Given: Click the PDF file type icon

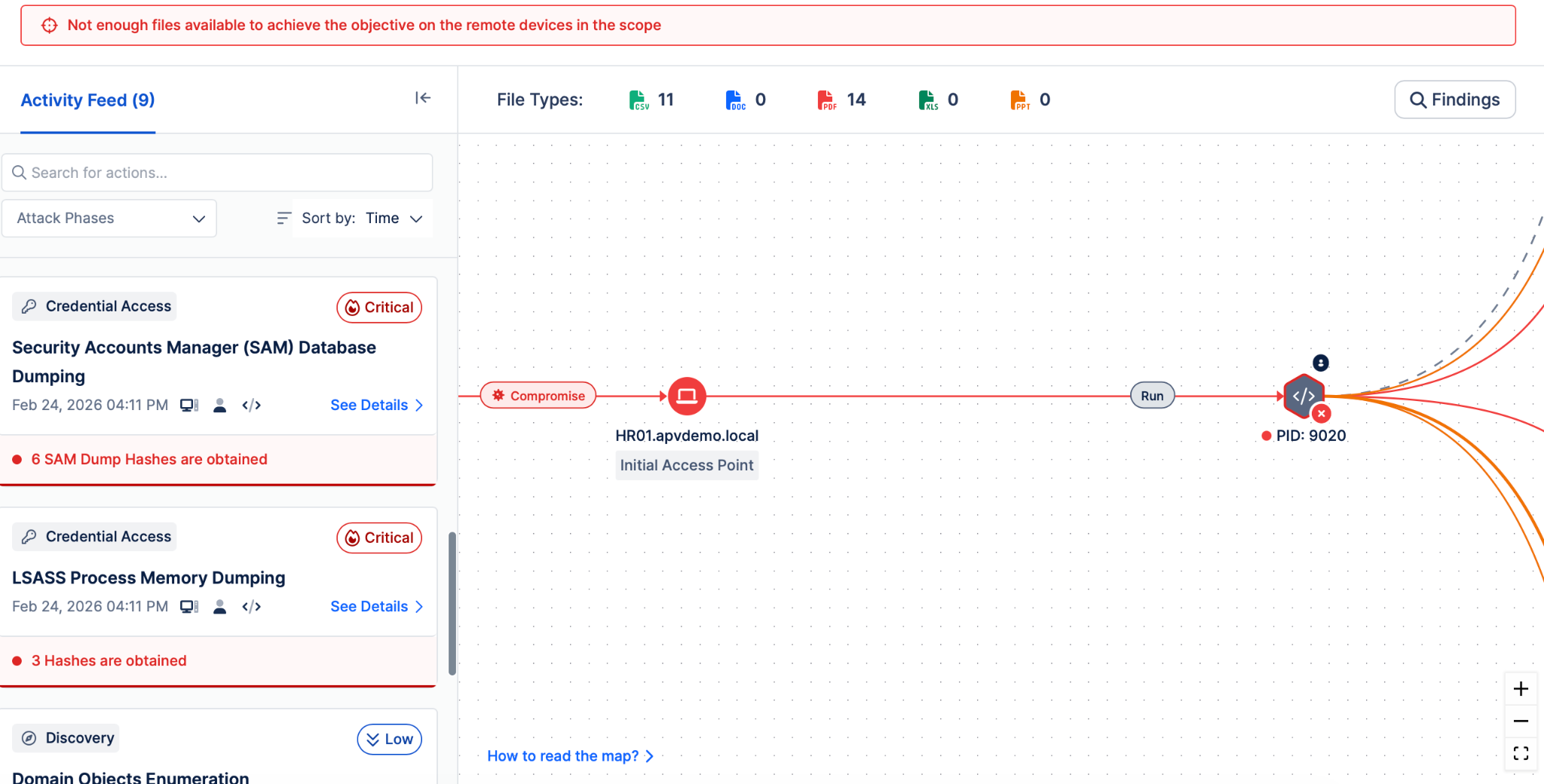Looking at the screenshot, I should (827, 100).
